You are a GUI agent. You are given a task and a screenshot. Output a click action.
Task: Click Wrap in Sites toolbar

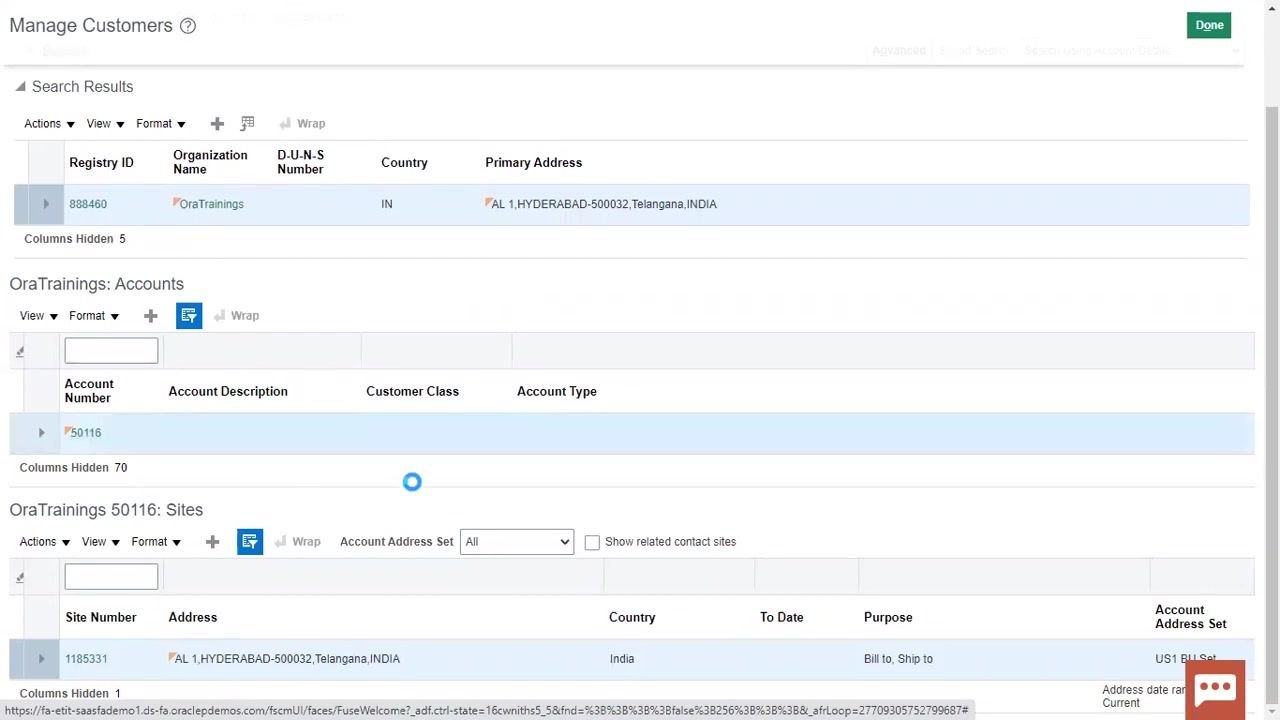click(297, 542)
